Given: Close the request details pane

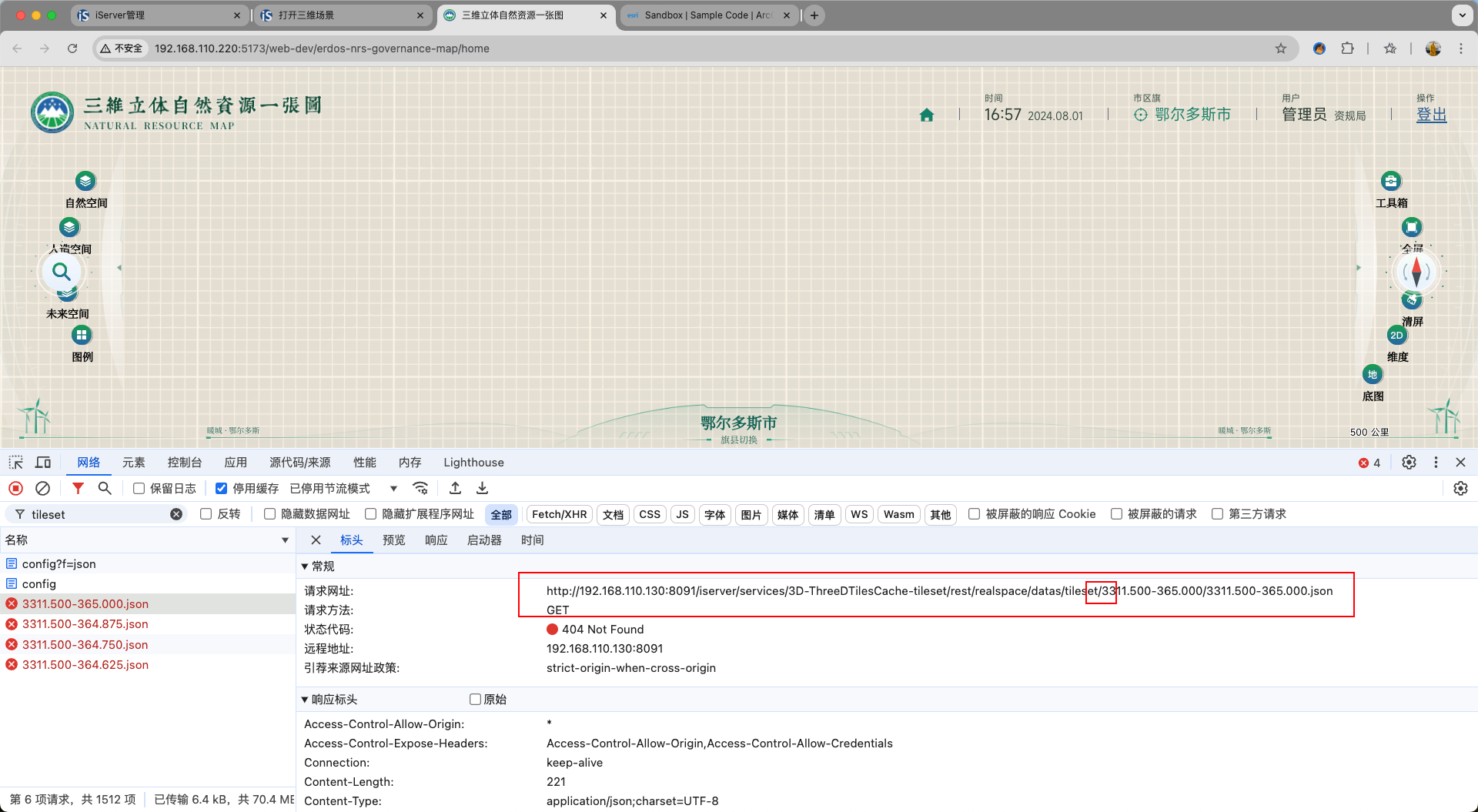Looking at the screenshot, I should 316,540.
